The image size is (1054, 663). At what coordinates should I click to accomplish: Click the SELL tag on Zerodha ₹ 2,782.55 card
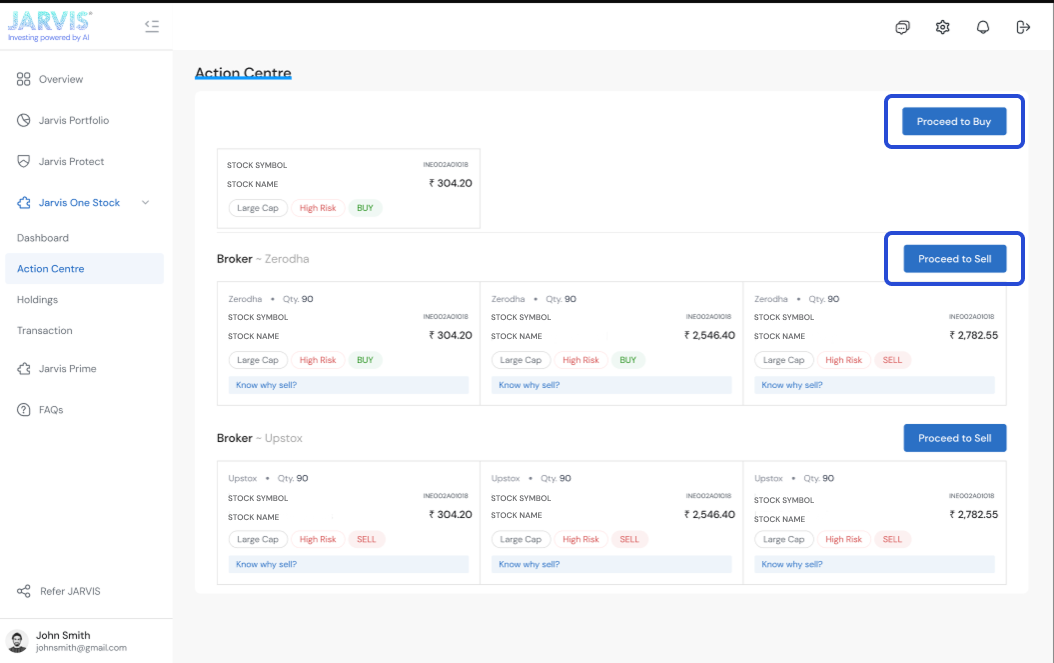tap(892, 360)
